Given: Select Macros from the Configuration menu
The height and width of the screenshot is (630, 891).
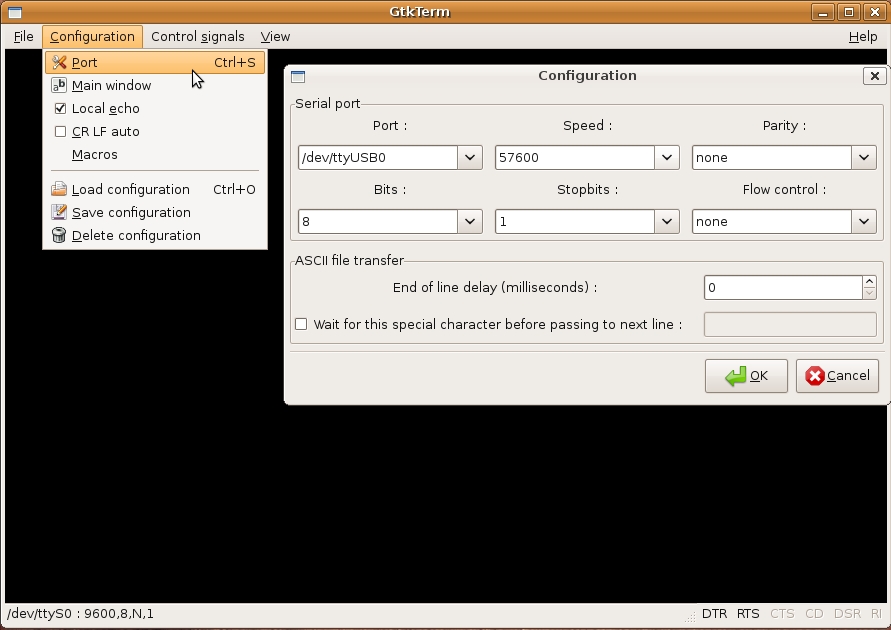Looking at the screenshot, I should (x=95, y=155).
